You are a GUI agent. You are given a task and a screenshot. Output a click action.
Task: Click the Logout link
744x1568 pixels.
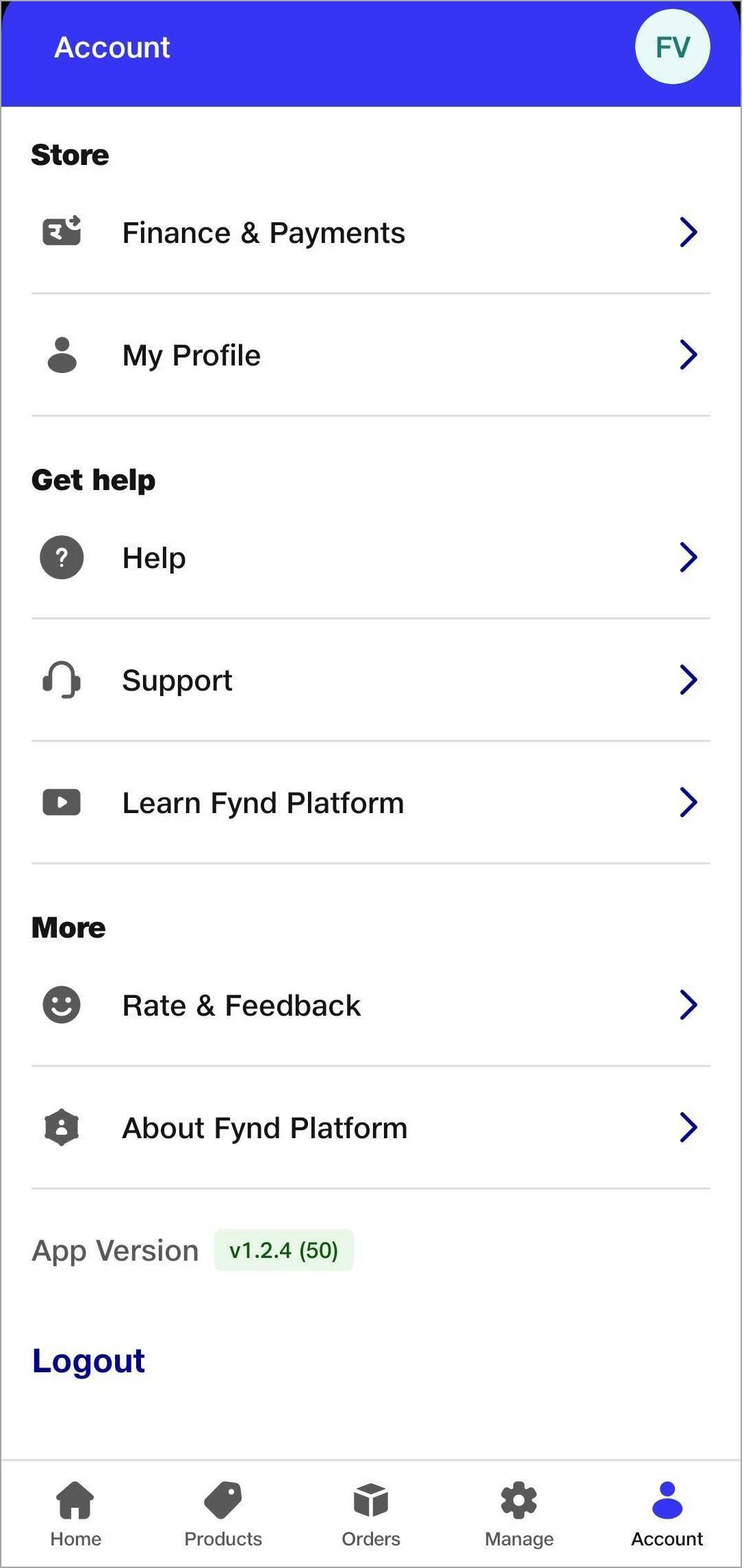88,1361
